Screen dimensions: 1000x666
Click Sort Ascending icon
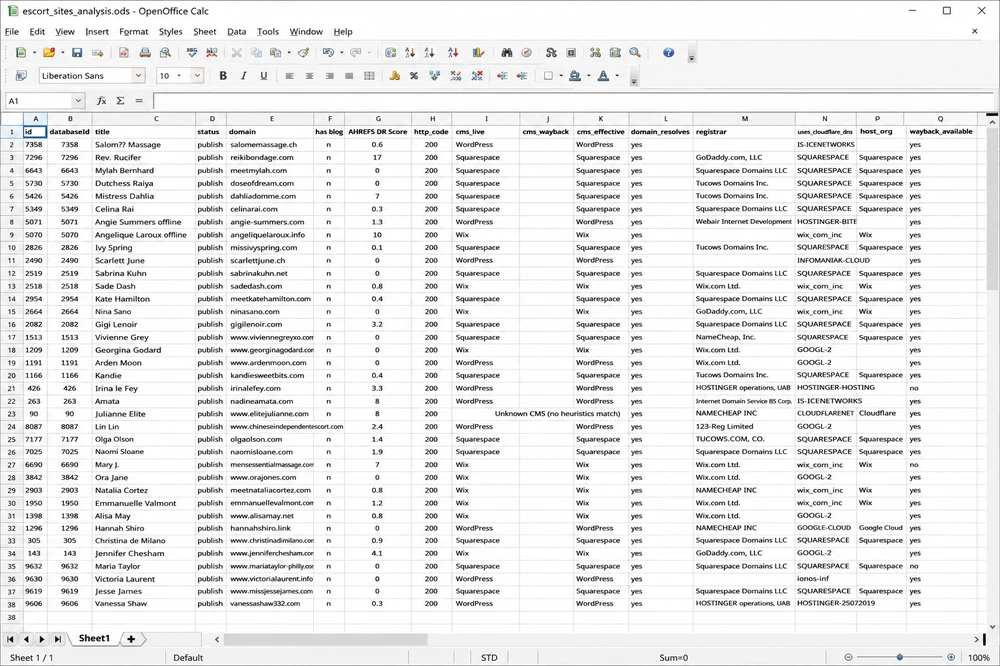409,53
